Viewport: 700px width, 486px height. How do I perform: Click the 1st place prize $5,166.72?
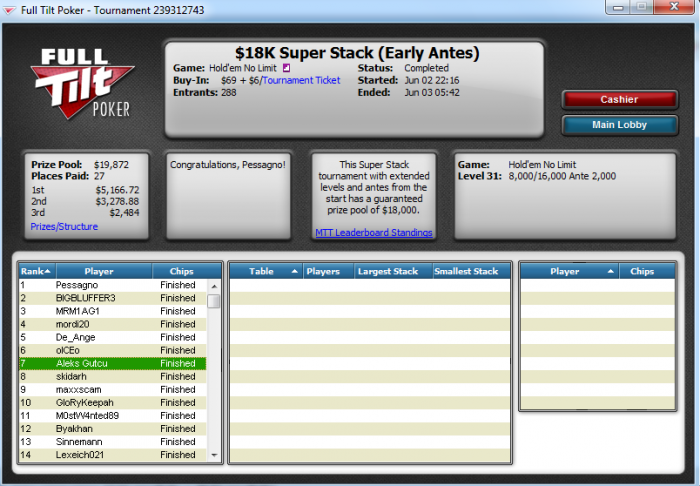point(117,190)
